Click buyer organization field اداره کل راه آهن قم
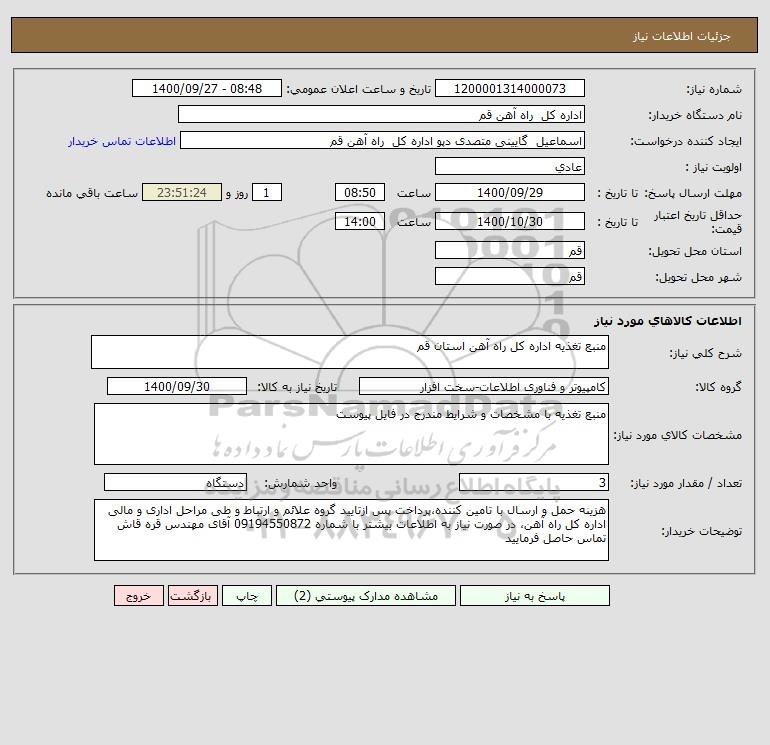This screenshot has height=745, width=770. point(381,114)
